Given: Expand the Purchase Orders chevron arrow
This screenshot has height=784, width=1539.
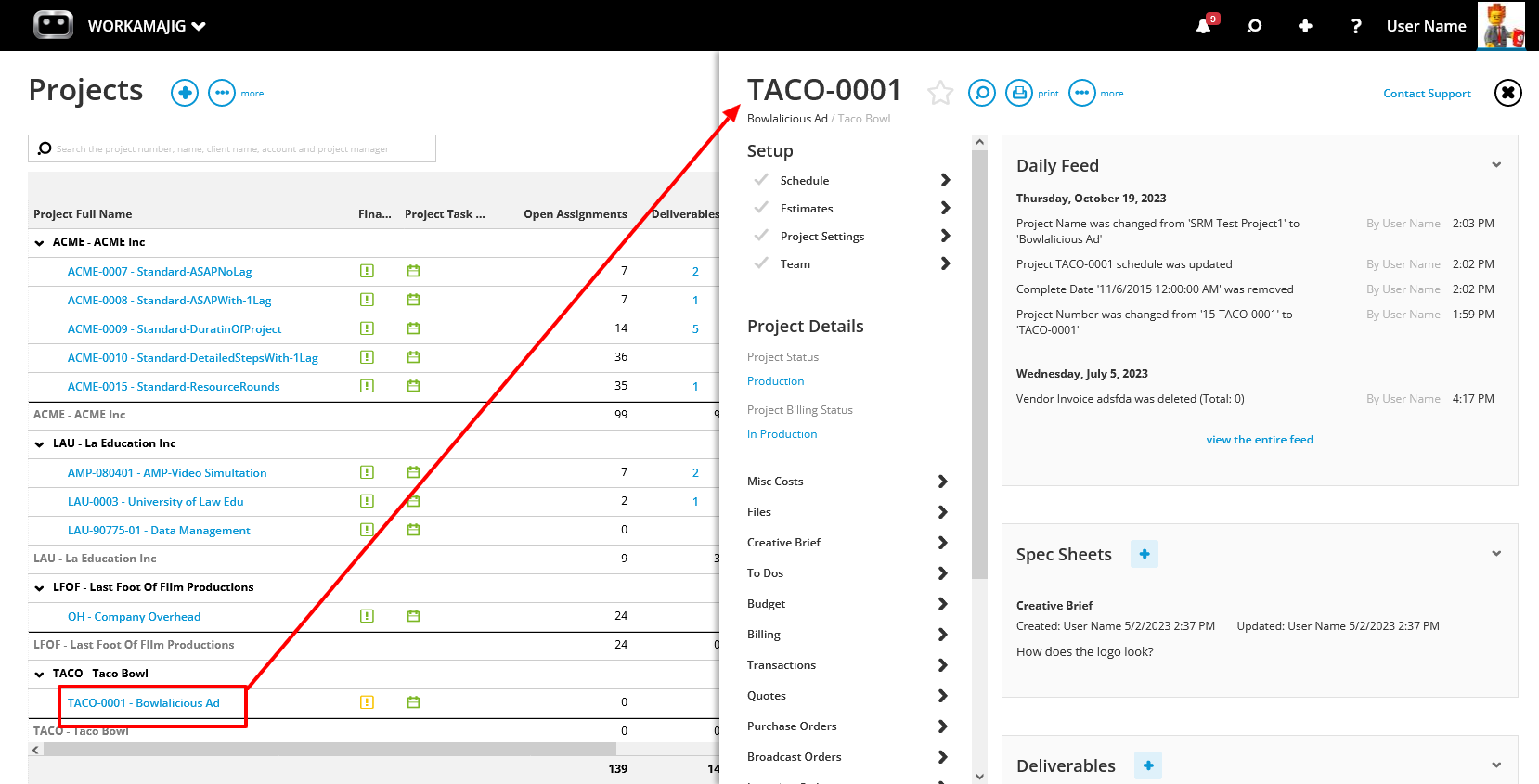Looking at the screenshot, I should coord(942,726).
